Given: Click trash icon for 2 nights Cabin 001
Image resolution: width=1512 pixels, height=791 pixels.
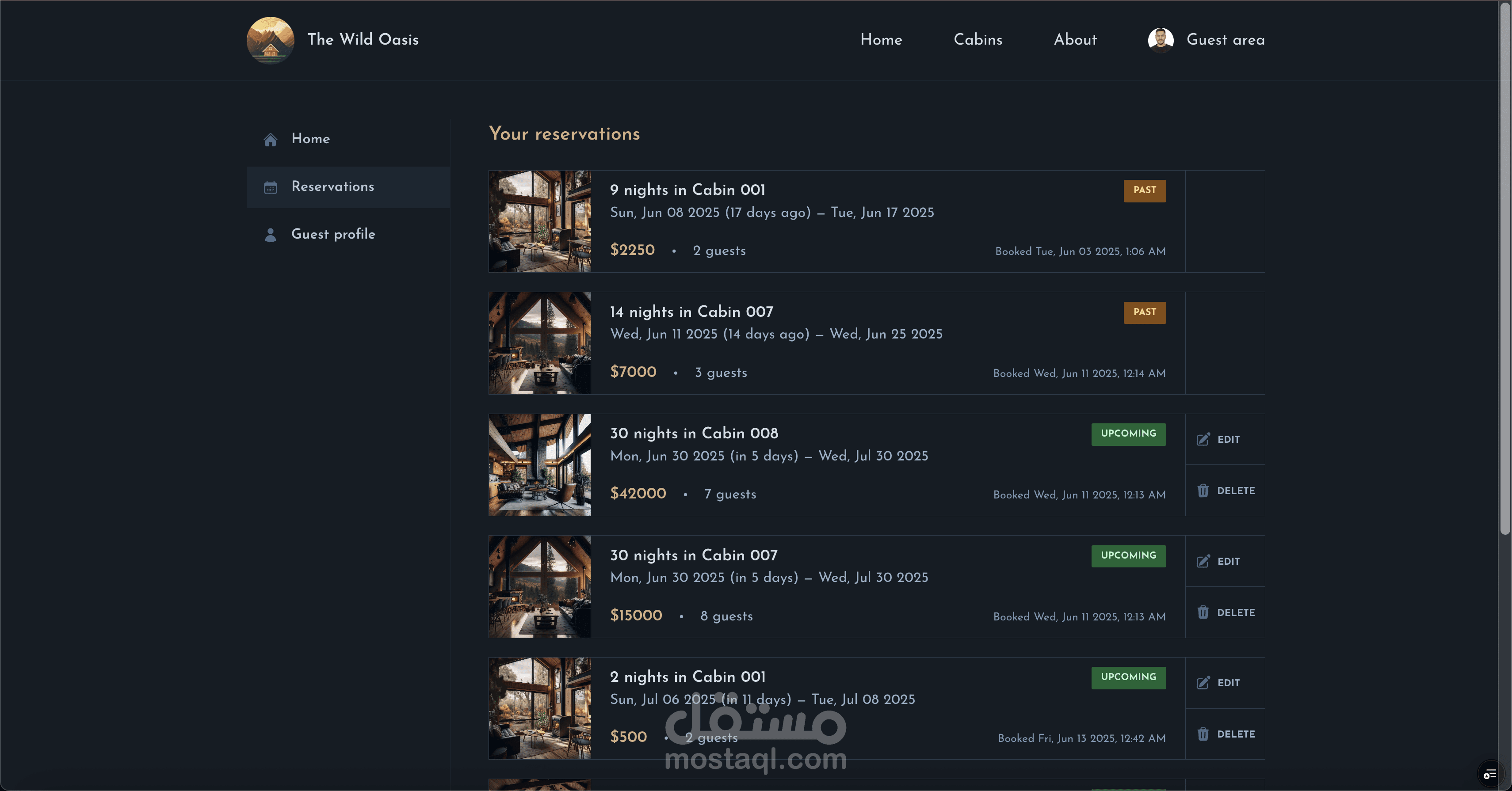Looking at the screenshot, I should 1203,734.
